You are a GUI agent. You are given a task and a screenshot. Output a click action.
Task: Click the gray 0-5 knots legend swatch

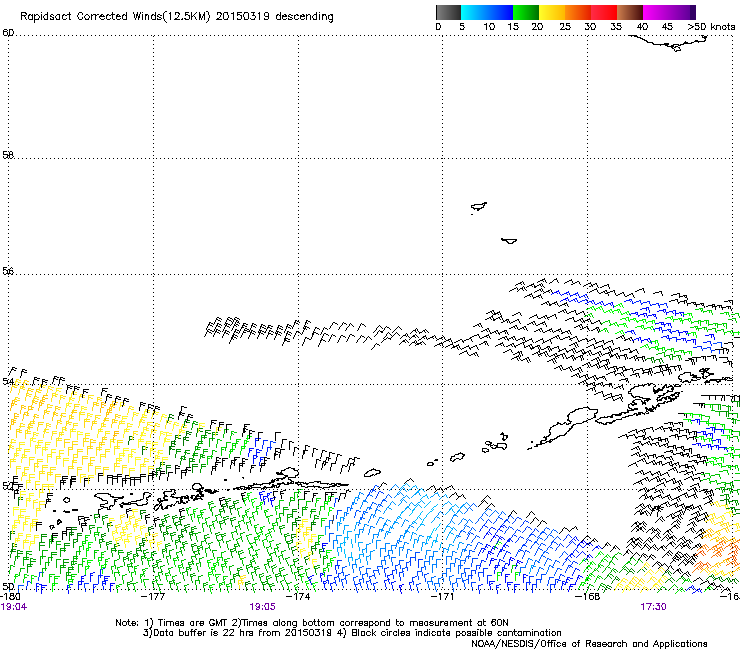(448, 12)
